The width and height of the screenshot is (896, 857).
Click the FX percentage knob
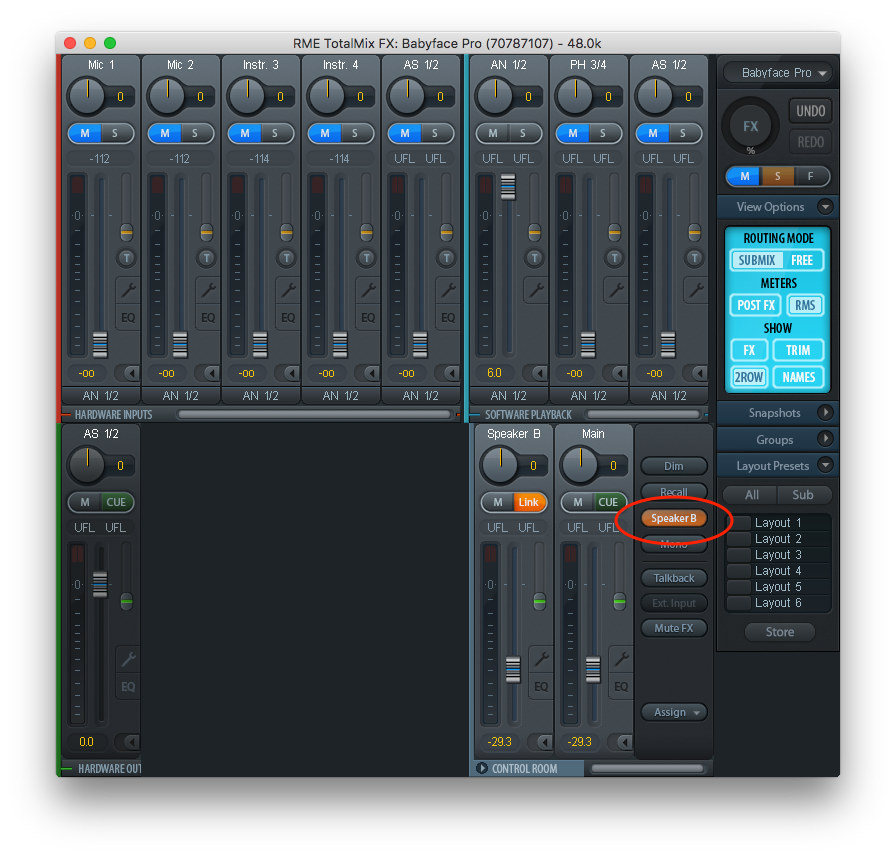pyautogui.click(x=750, y=126)
